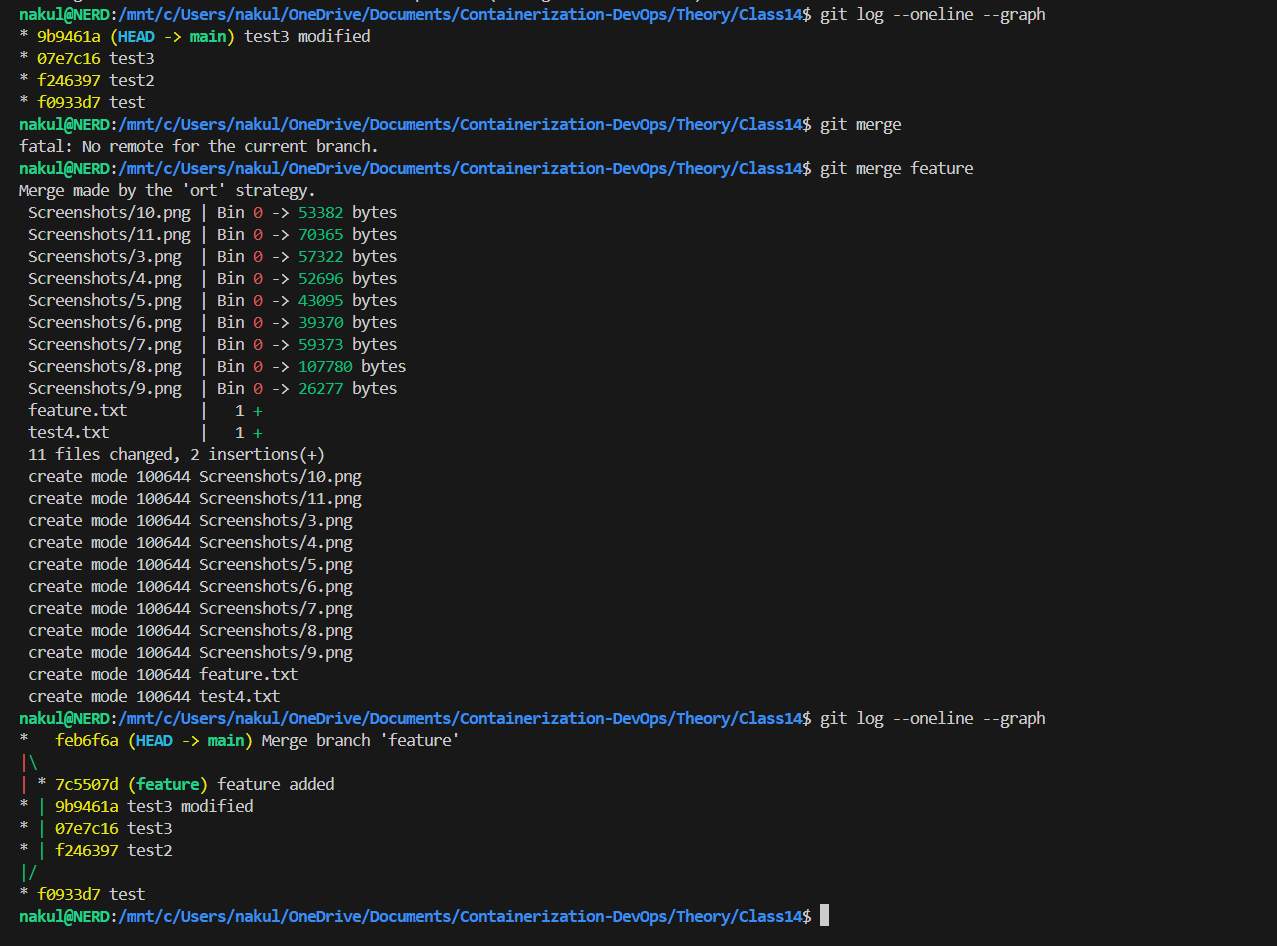Image resolution: width=1277 pixels, height=946 pixels.
Task: Click the terminal cursor block at last prompt
Action: pyautogui.click(x=824, y=915)
